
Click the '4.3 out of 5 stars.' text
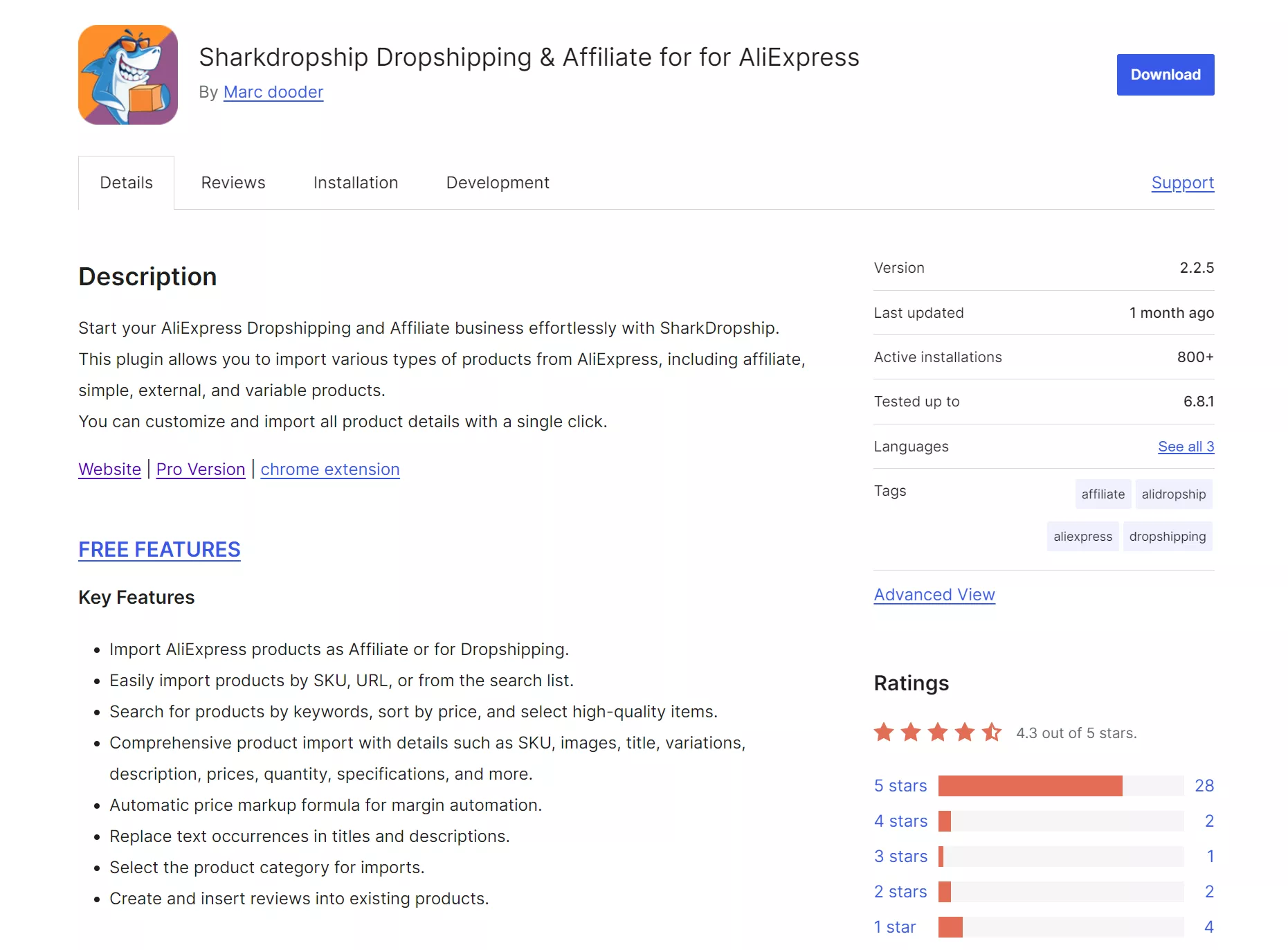pos(1076,733)
